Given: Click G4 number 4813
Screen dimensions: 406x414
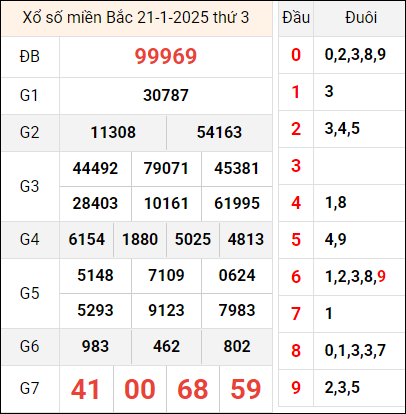Looking at the screenshot, I should tap(246, 239).
